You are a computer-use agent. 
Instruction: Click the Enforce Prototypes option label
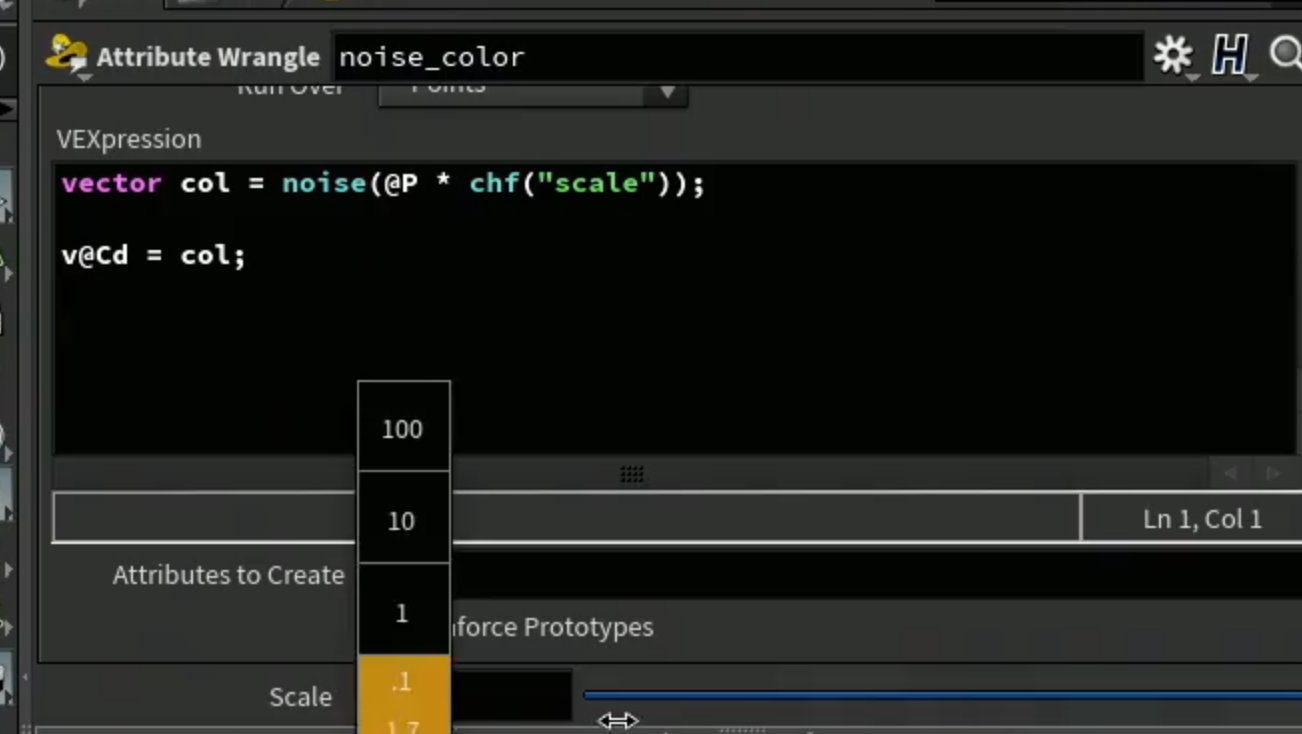tap(553, 627)
